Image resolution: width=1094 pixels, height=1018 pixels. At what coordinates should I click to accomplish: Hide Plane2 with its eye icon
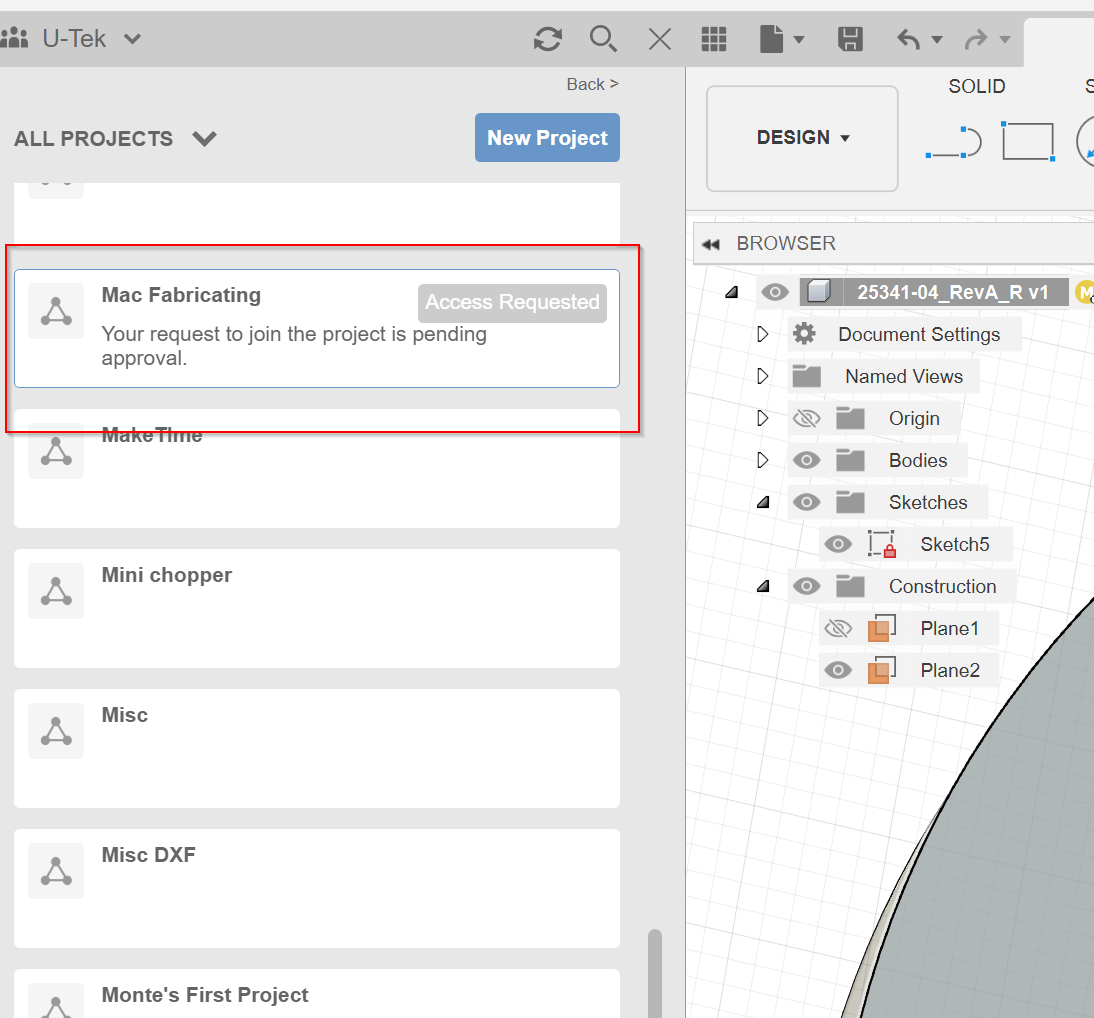(838, 671)
